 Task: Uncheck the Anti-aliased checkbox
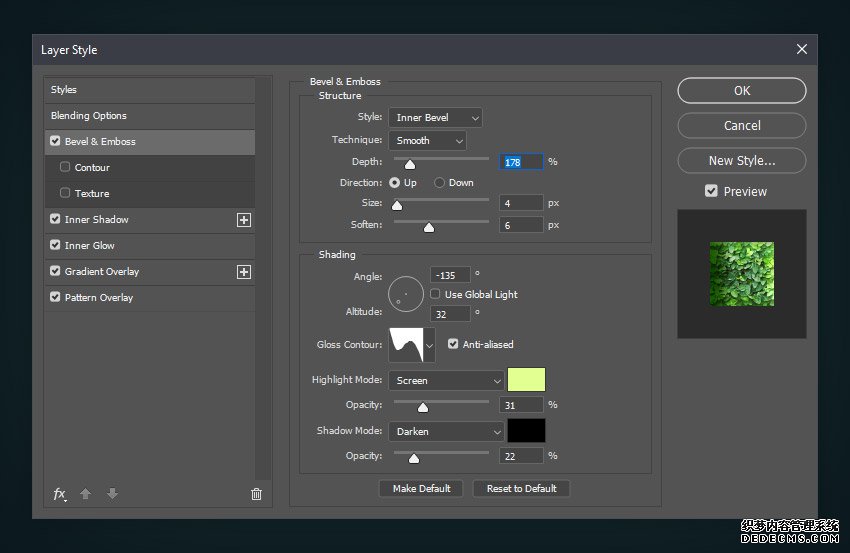[x=453, y=344]
